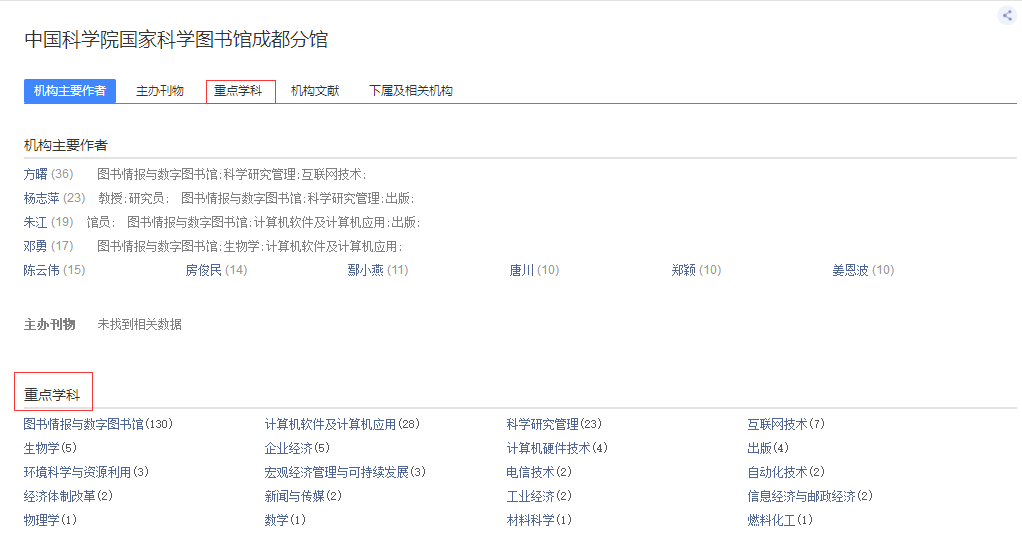Open subject 图书情报与数字图书馆(130)
This screenshot has height=542, width=1022.
point(98,424)
